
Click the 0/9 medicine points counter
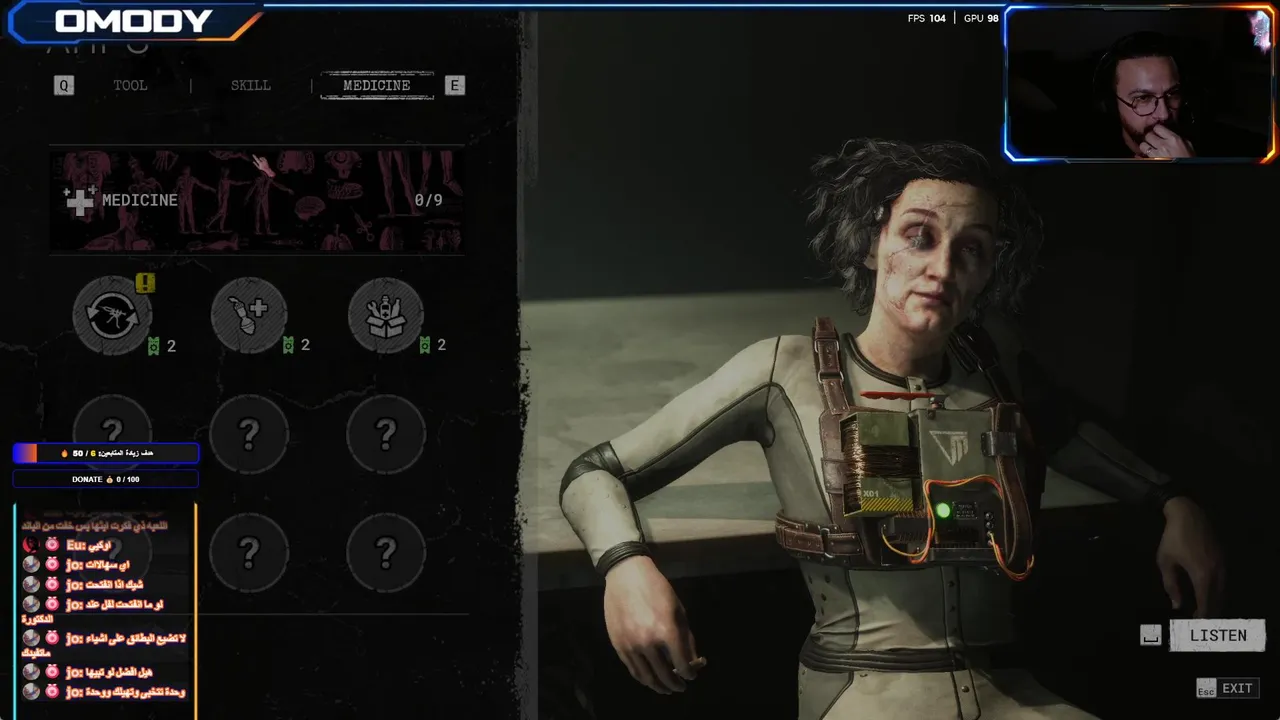pyautogui.click(x=428, y=200)
